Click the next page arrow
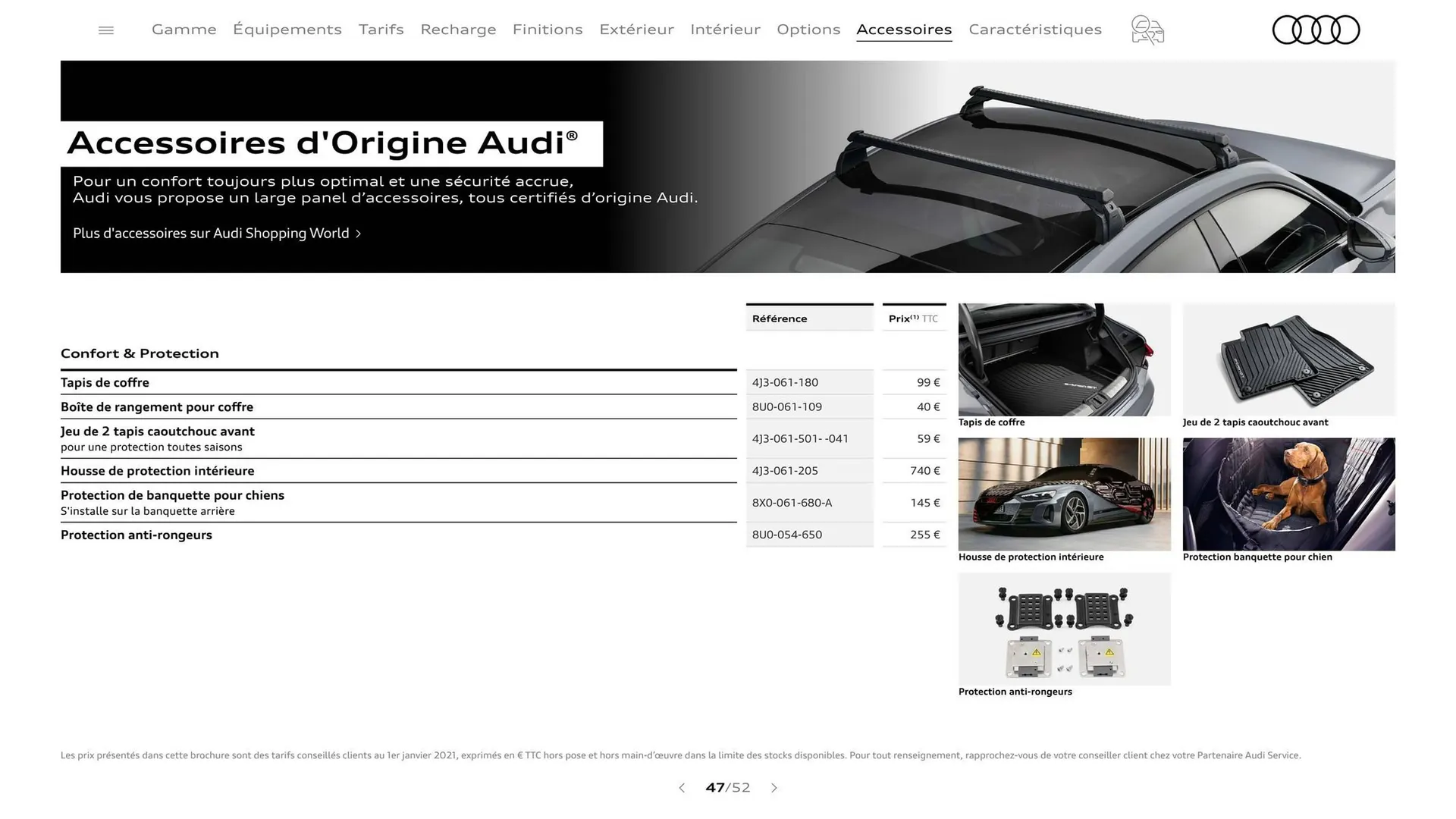The height and width of the screenshot is (819, 1456). [774, 788]
